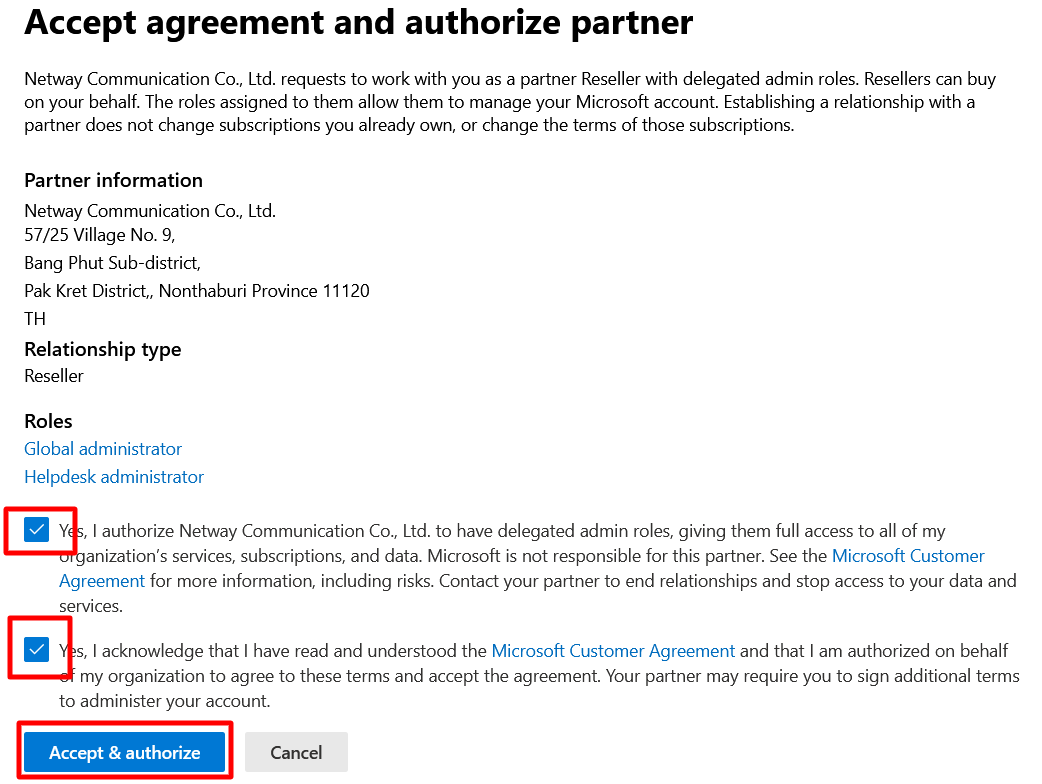Viewport: 1042px width, 784px height.
Task: Toggle the agreement acknowledgement checkbox
Action: [x=37, y=650]
